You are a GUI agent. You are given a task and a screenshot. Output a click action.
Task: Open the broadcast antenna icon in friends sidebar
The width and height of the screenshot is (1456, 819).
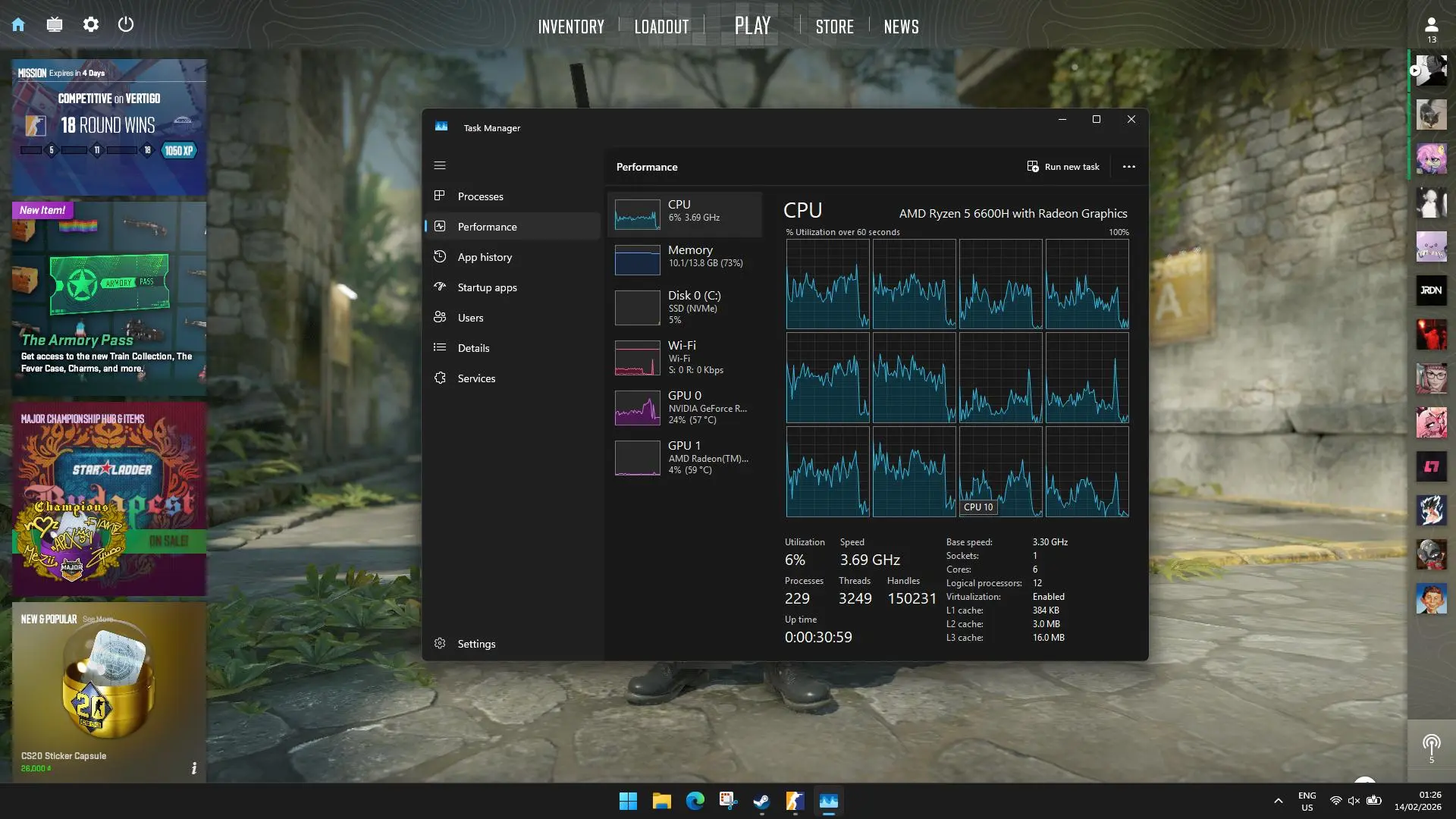coord(1432,748)
